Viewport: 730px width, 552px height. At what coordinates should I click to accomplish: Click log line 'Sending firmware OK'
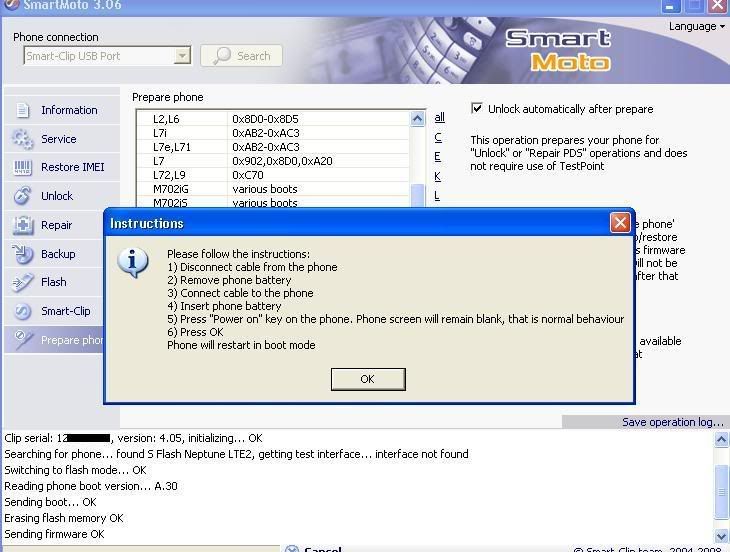click(54, 534)
